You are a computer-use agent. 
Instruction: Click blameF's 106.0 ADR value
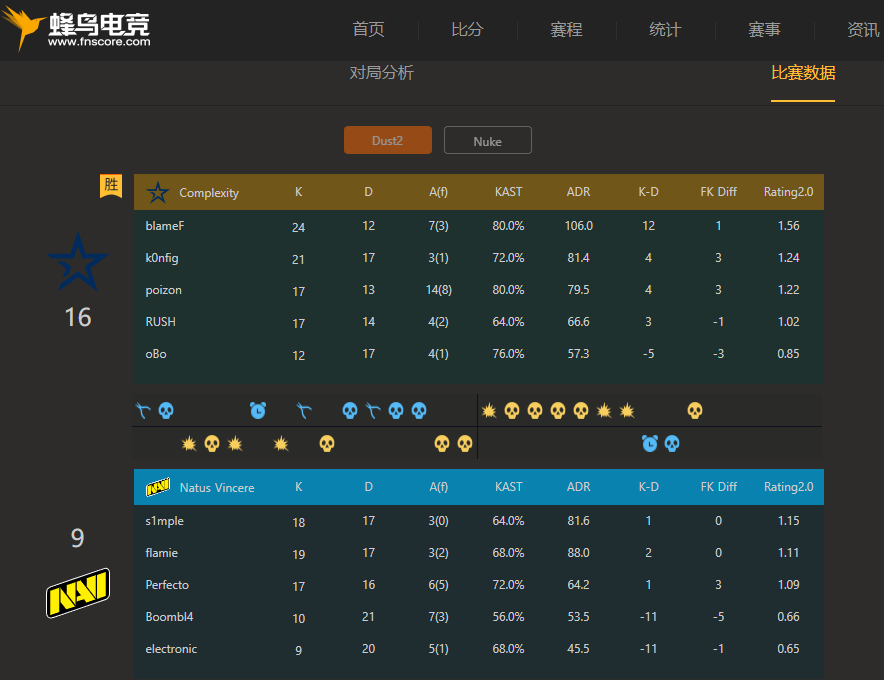[578, 226]
